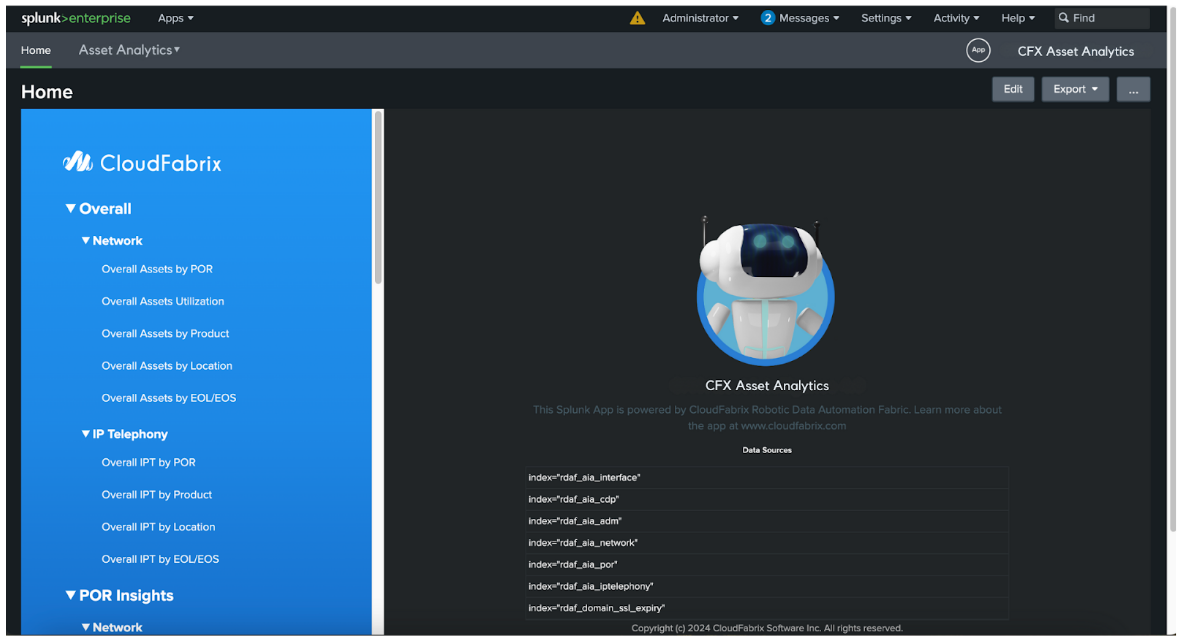Collapse the POR Insights section

[x=71, y=595]
